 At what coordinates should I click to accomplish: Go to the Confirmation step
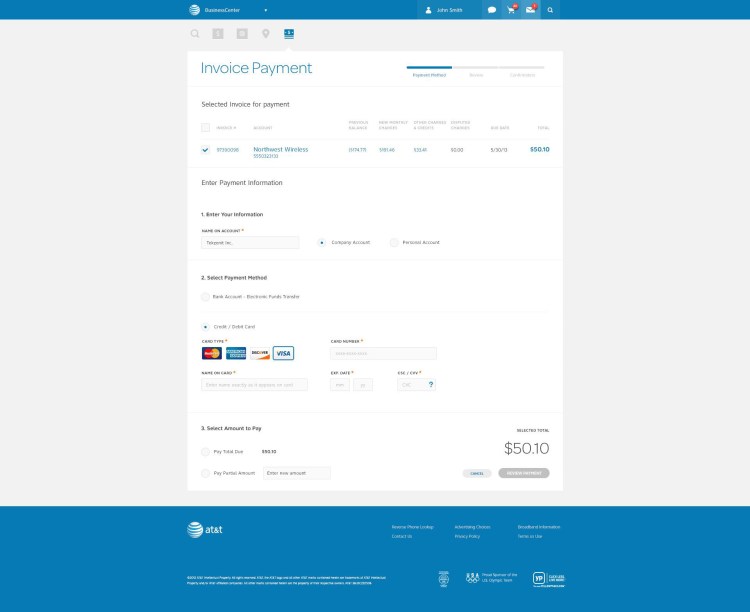tap(522, 75)
